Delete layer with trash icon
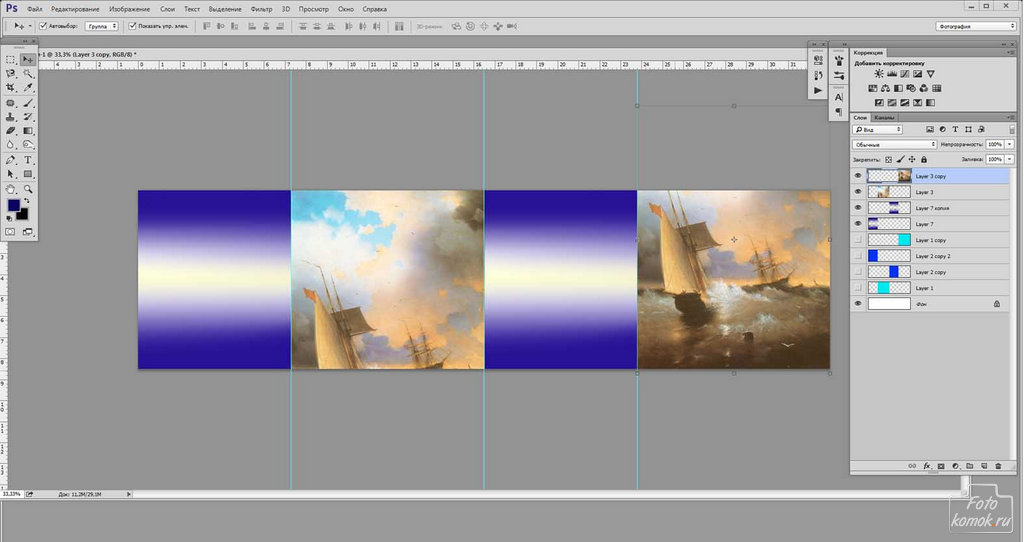The height and width of the screenshot is (542, 1024). (x=998, y=466)
